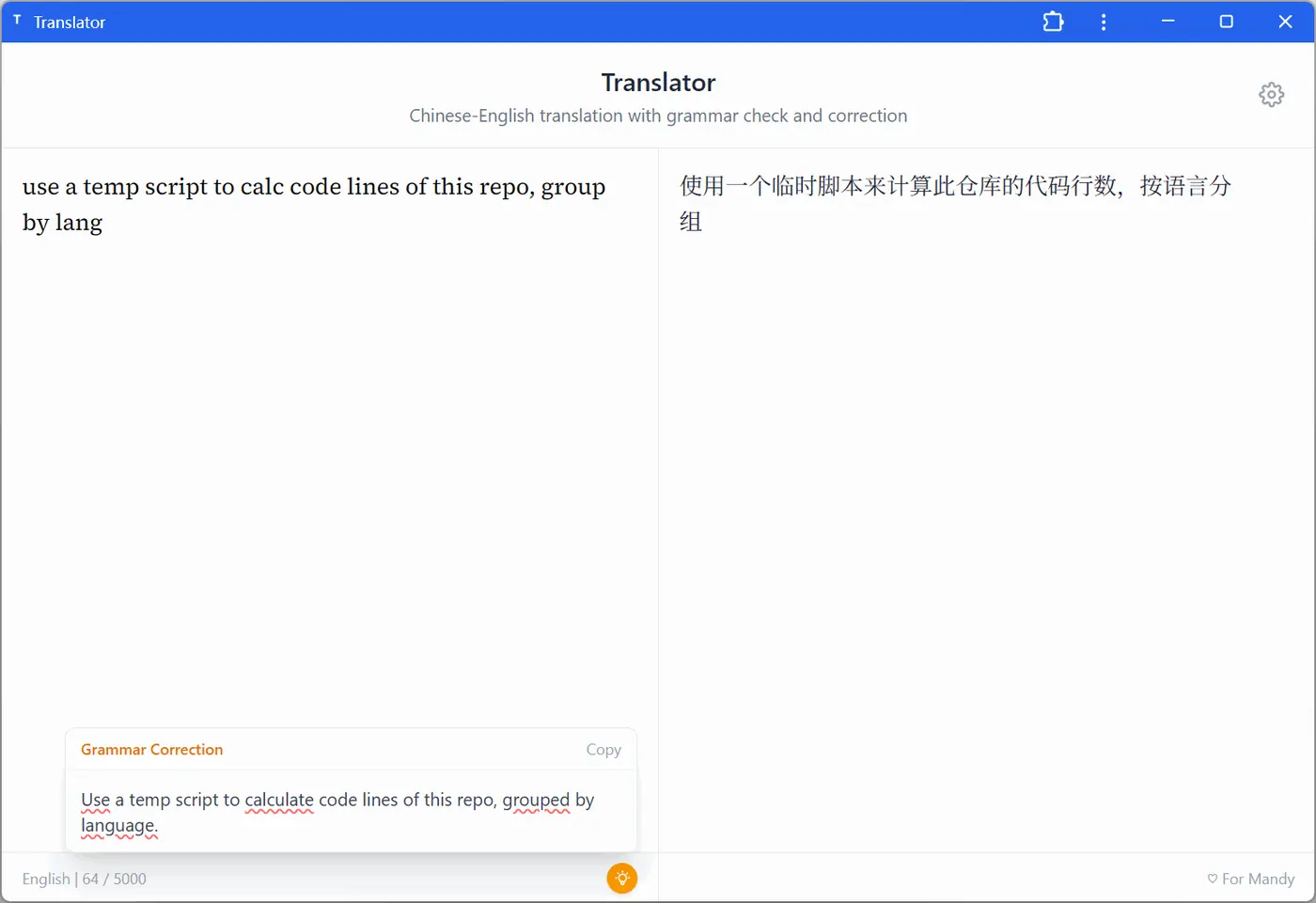Maximize the Translator window
The width and height of the screenshot is (1316, 903).
coord(1226,22)
